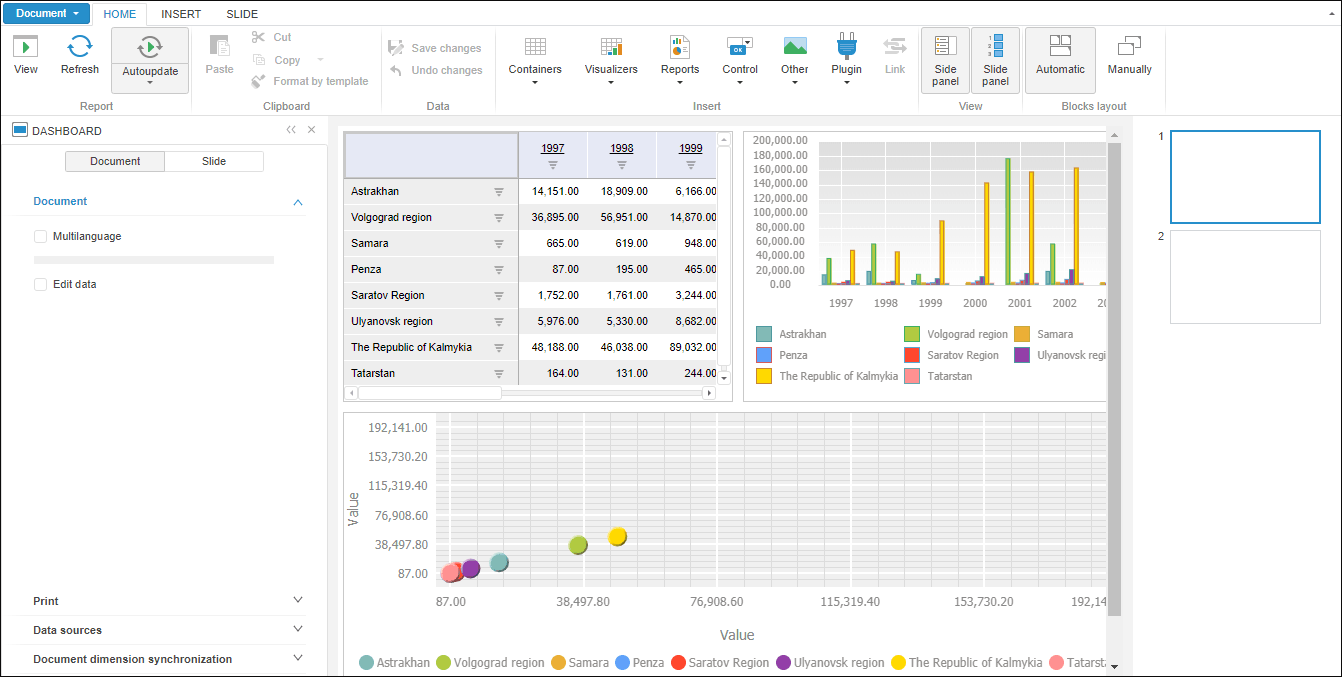Open the SLIDE ribbon tab
This screenshot has width=1342, height=677.
click(242, 14)
